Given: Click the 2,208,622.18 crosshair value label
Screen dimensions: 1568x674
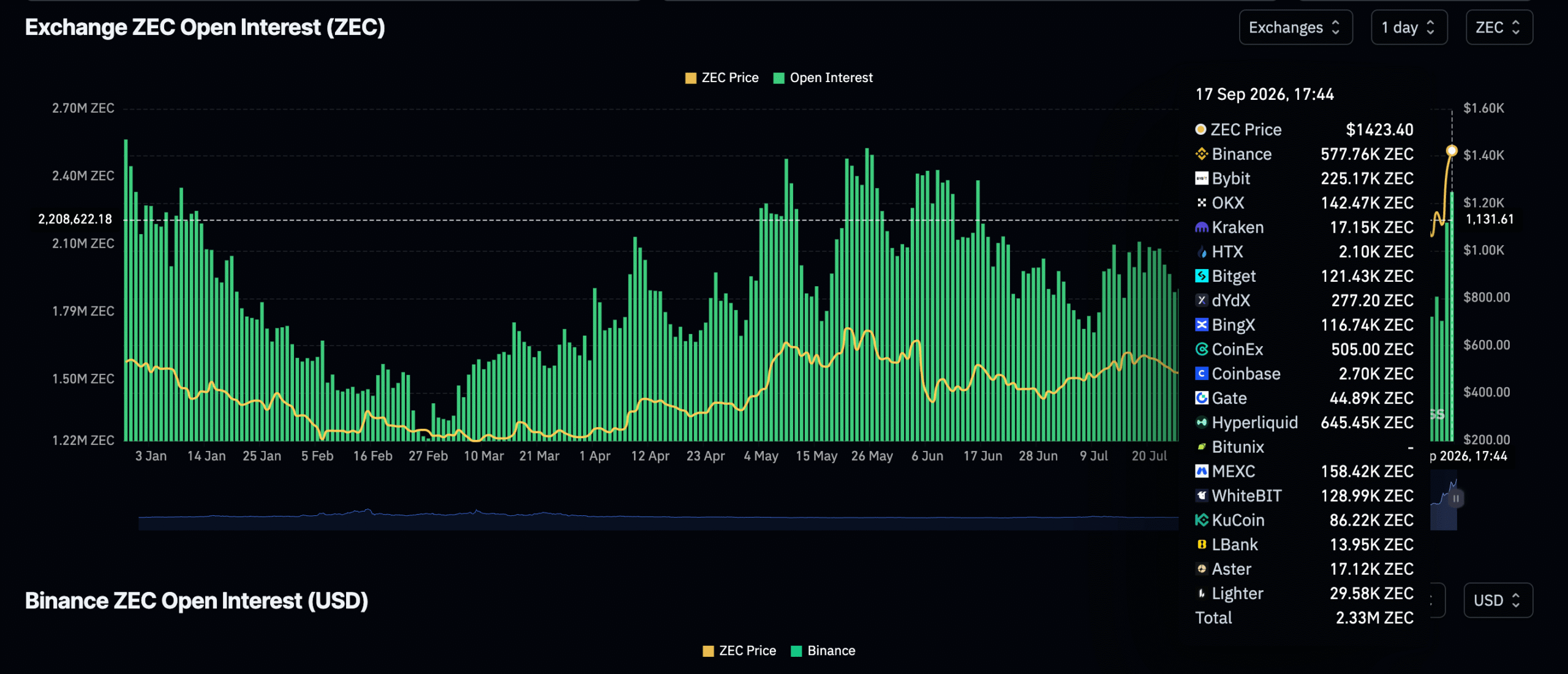Looking at the screenshot, I should 75,219.
